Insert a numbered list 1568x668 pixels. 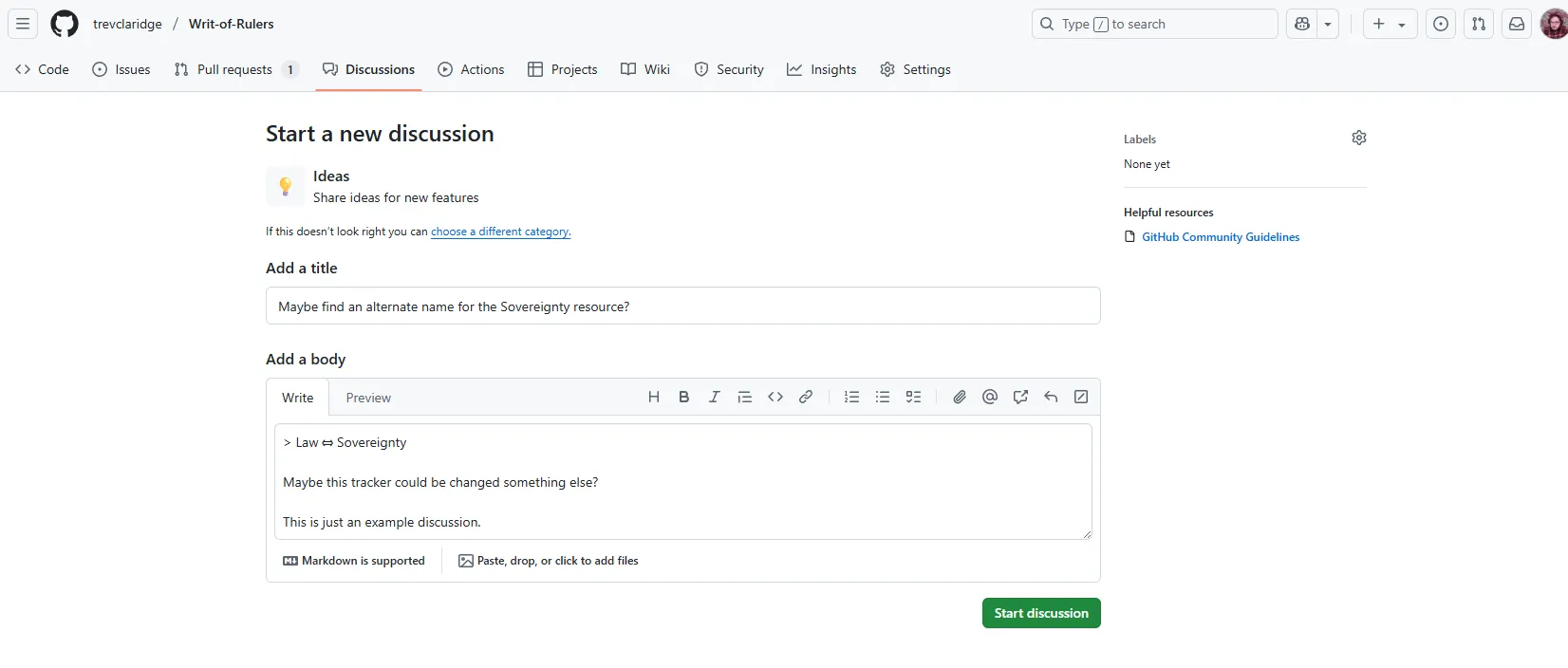(x=851, y=398)
